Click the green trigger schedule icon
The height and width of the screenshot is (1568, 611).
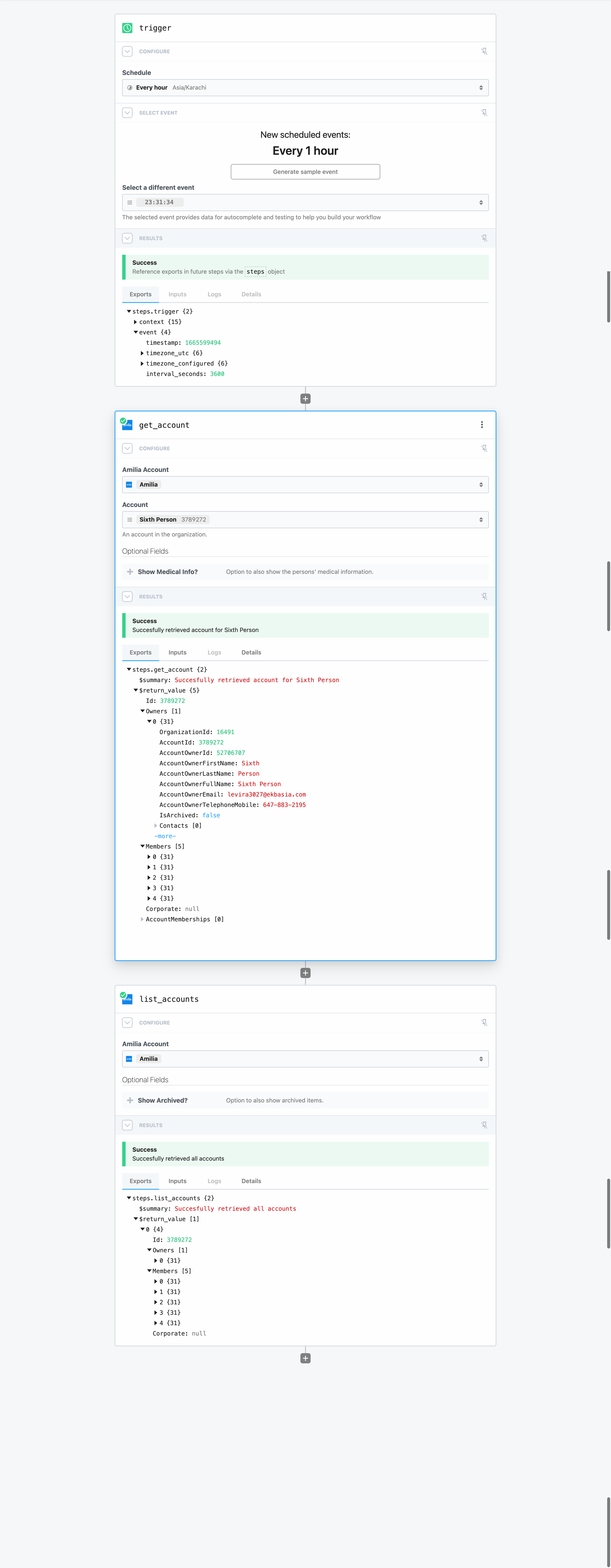tap(127, 28)
